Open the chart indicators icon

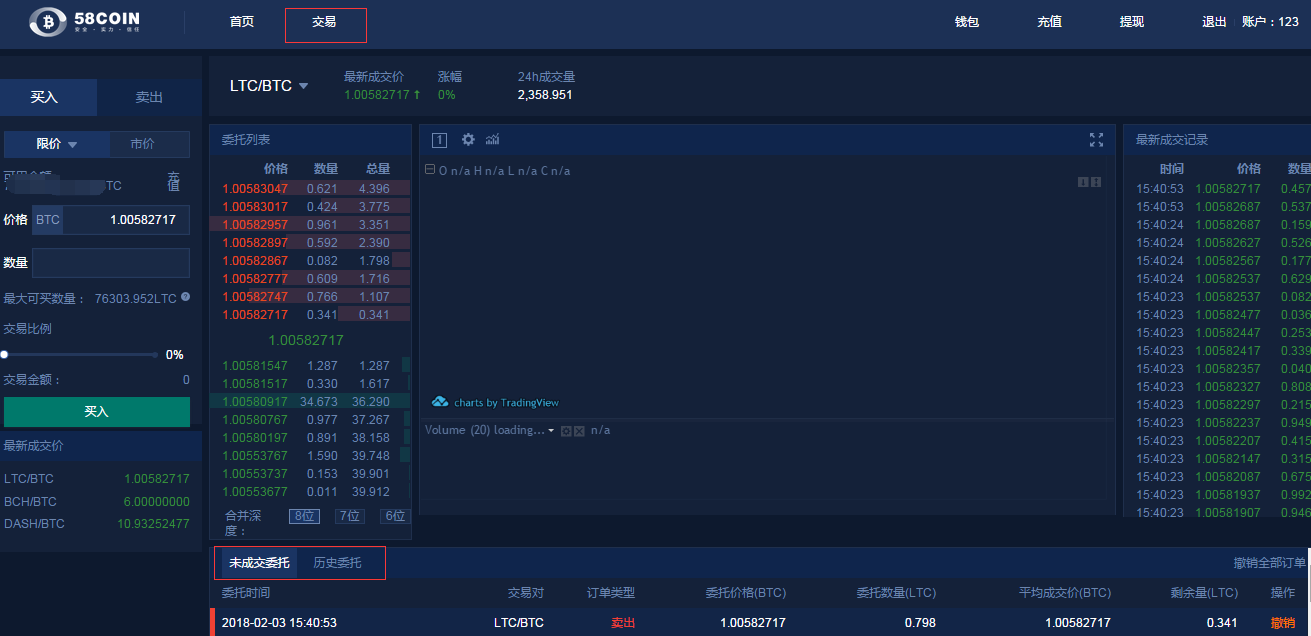click(492, 140)
